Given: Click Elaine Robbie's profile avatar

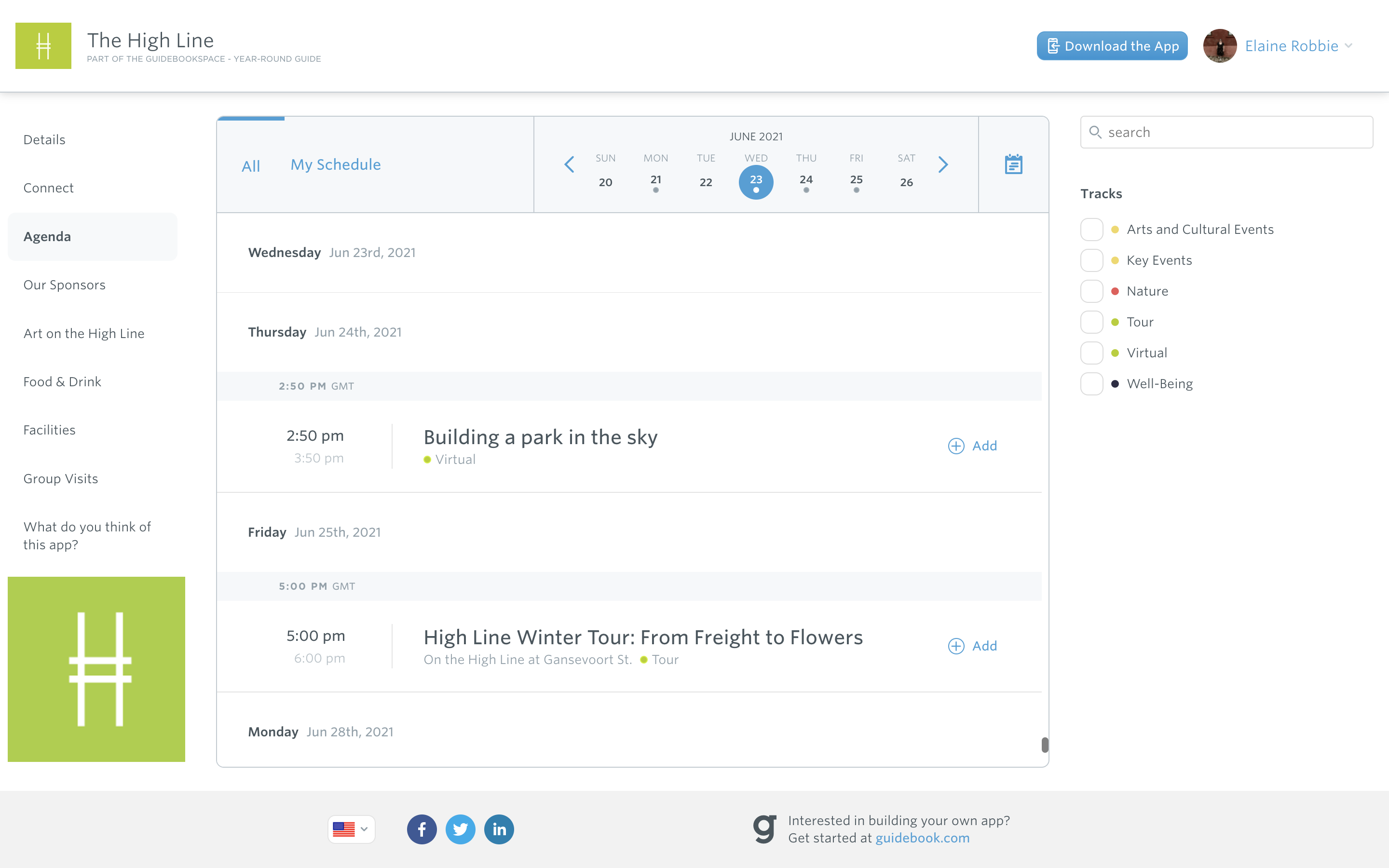Looking at the screenshot, I should pyautogui.click(x=1220, y=46).
